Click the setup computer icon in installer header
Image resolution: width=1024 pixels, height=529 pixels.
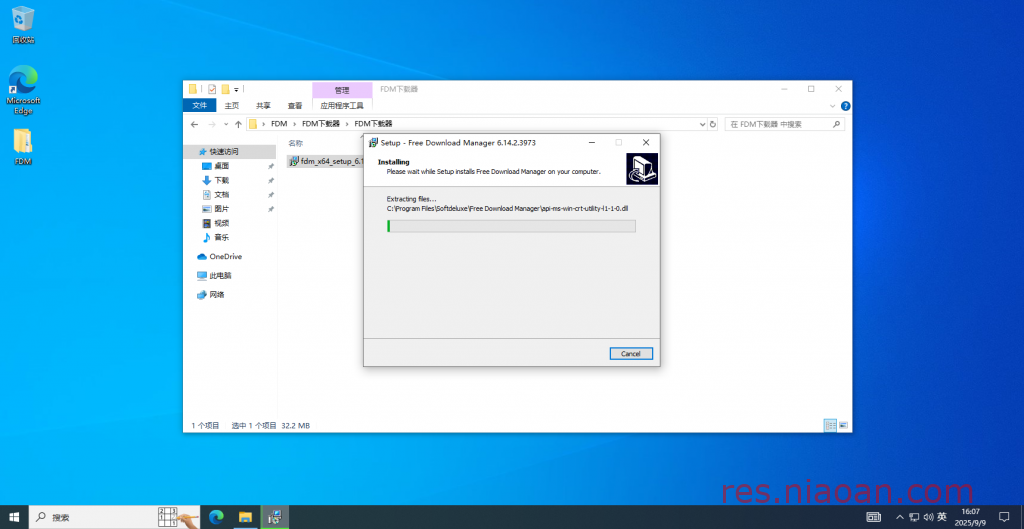tap(641, 168)
